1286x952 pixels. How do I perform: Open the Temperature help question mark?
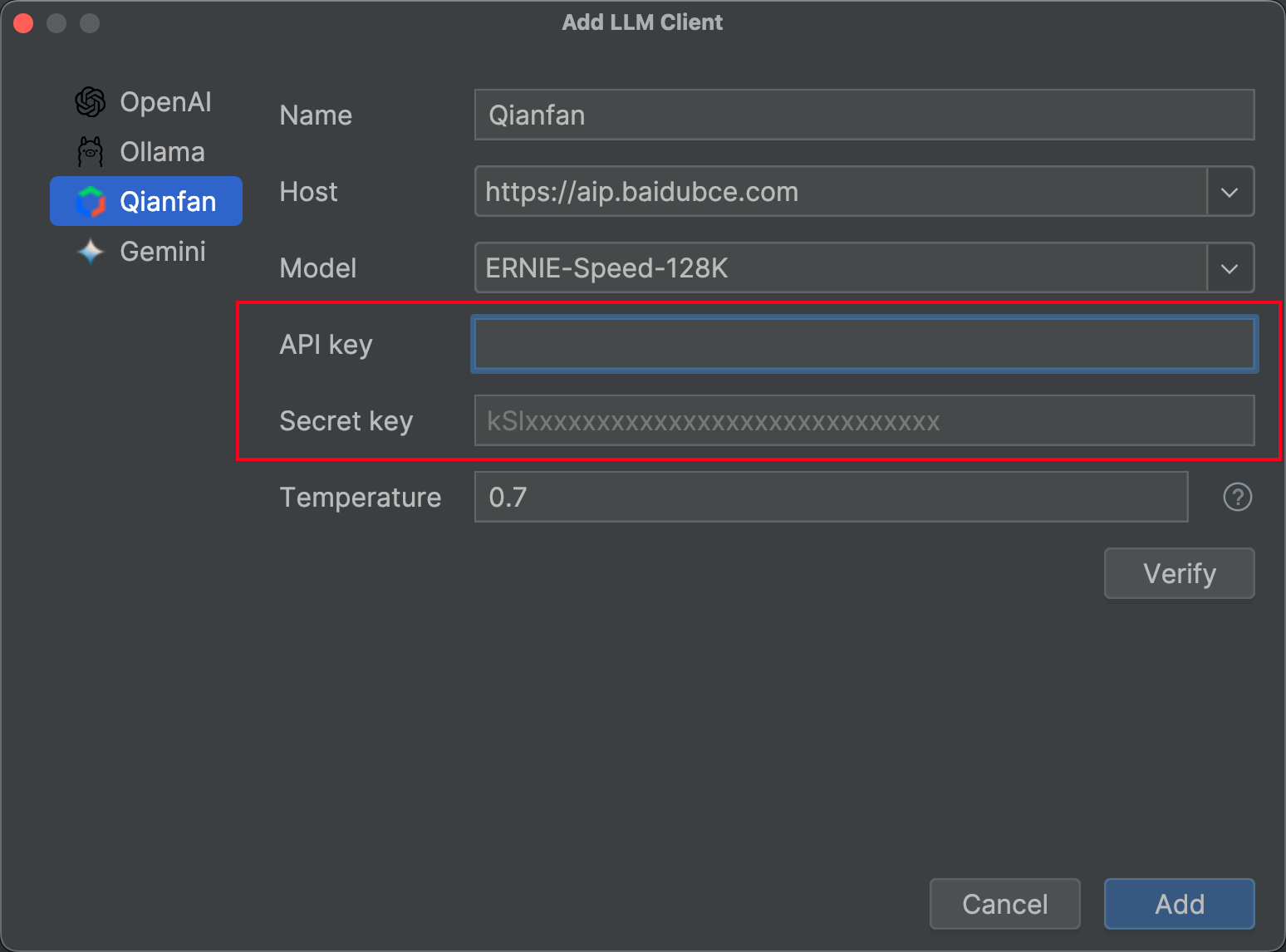pyautogui.click(x=1237, y=498)
